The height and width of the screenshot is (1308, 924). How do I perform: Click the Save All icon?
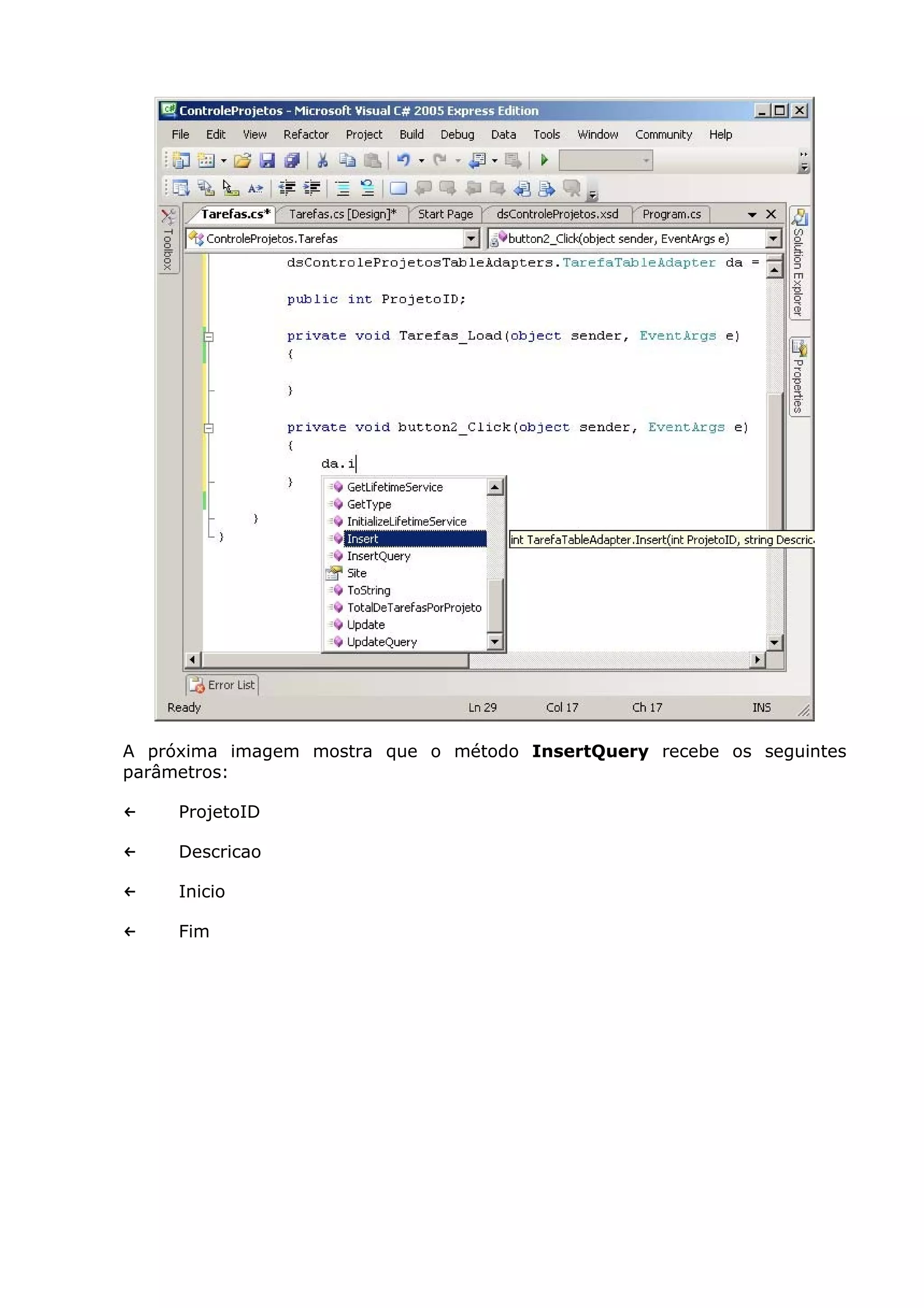click(x=291, y=161)
